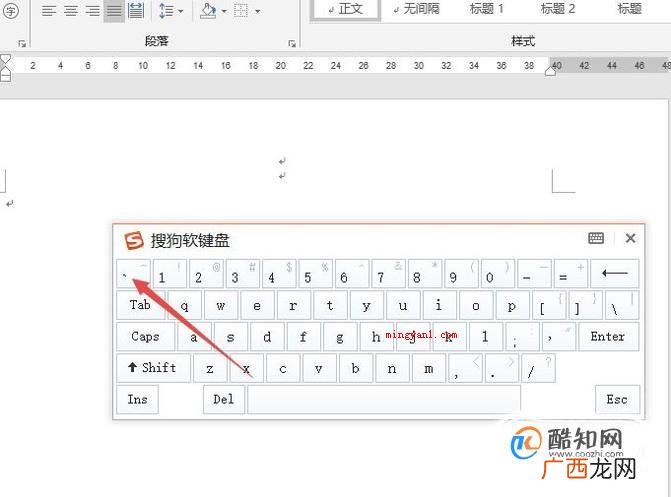Click the q key on soft keyboard
The width and height of the screenshot is (671, 497).
tap(184, 305)
